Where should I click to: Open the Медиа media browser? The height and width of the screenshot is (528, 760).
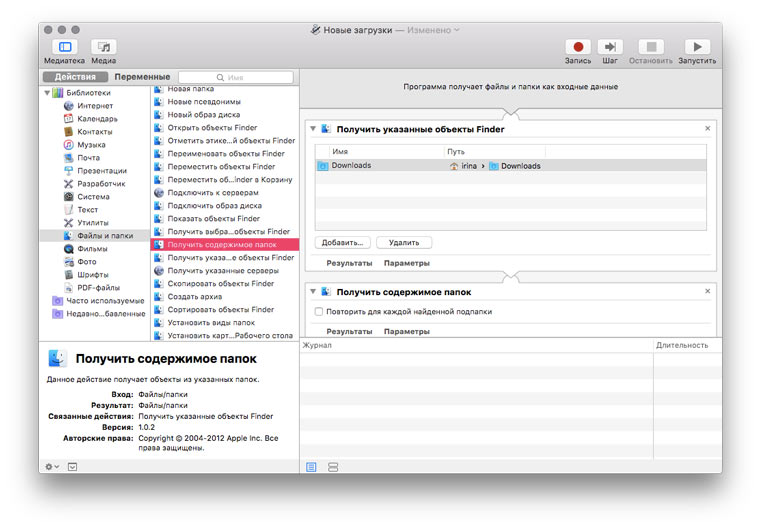(x=104, y=47)
